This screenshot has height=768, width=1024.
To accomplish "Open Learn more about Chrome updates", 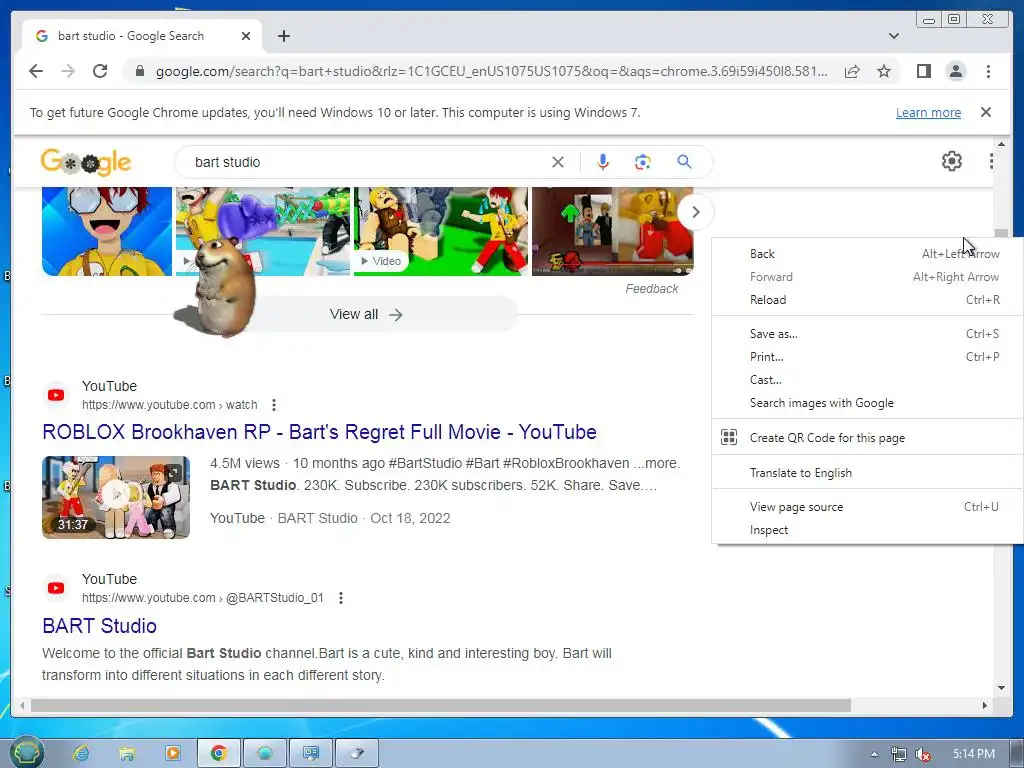I will pos(928,112).
